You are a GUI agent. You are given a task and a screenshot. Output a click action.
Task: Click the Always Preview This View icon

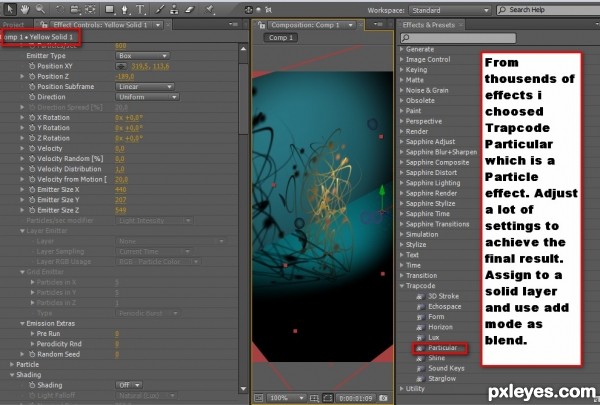[x=259, y=398]
